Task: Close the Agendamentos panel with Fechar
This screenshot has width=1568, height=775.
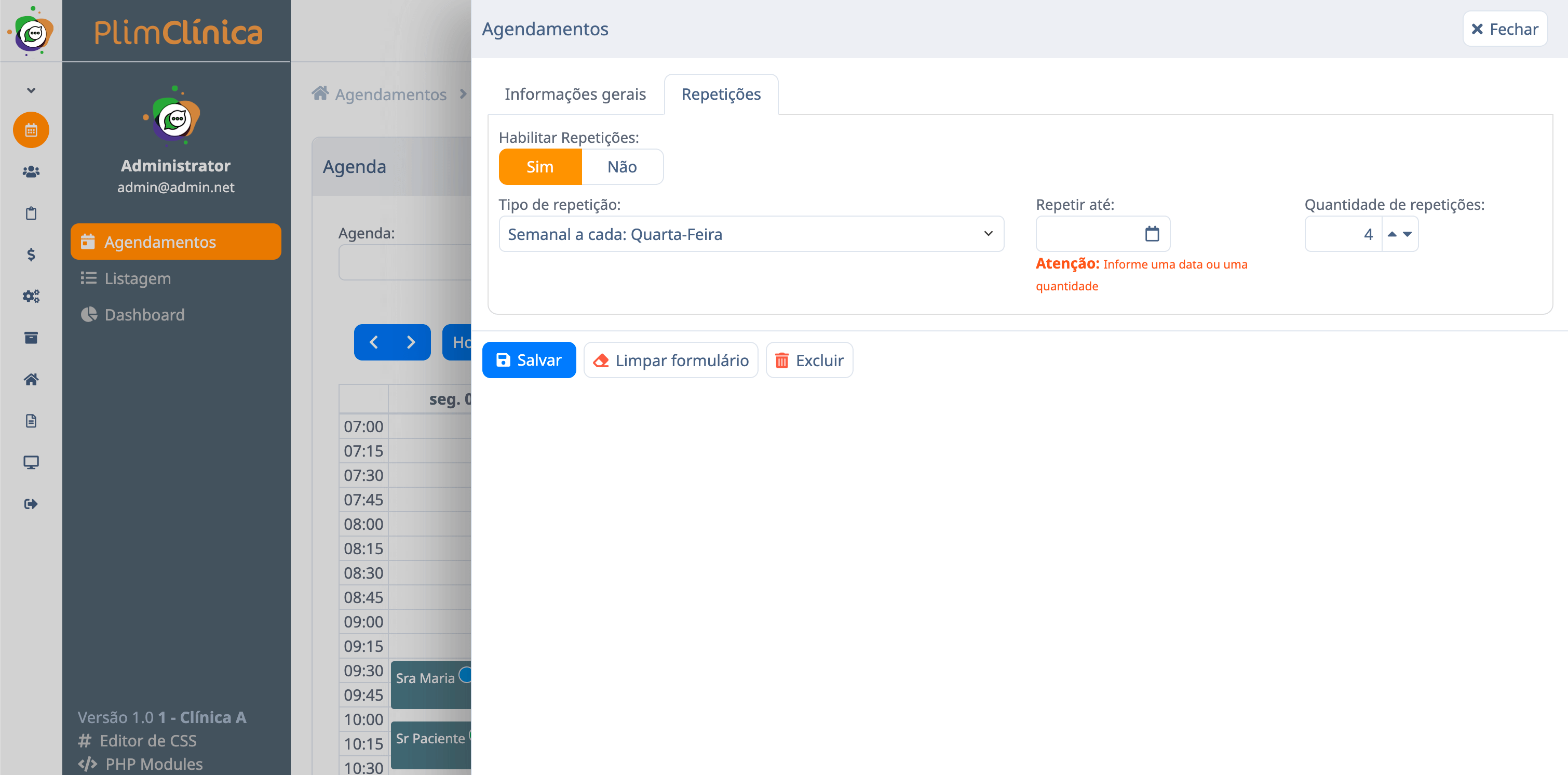Action: pyautogui.click(x=1505, y=29)
